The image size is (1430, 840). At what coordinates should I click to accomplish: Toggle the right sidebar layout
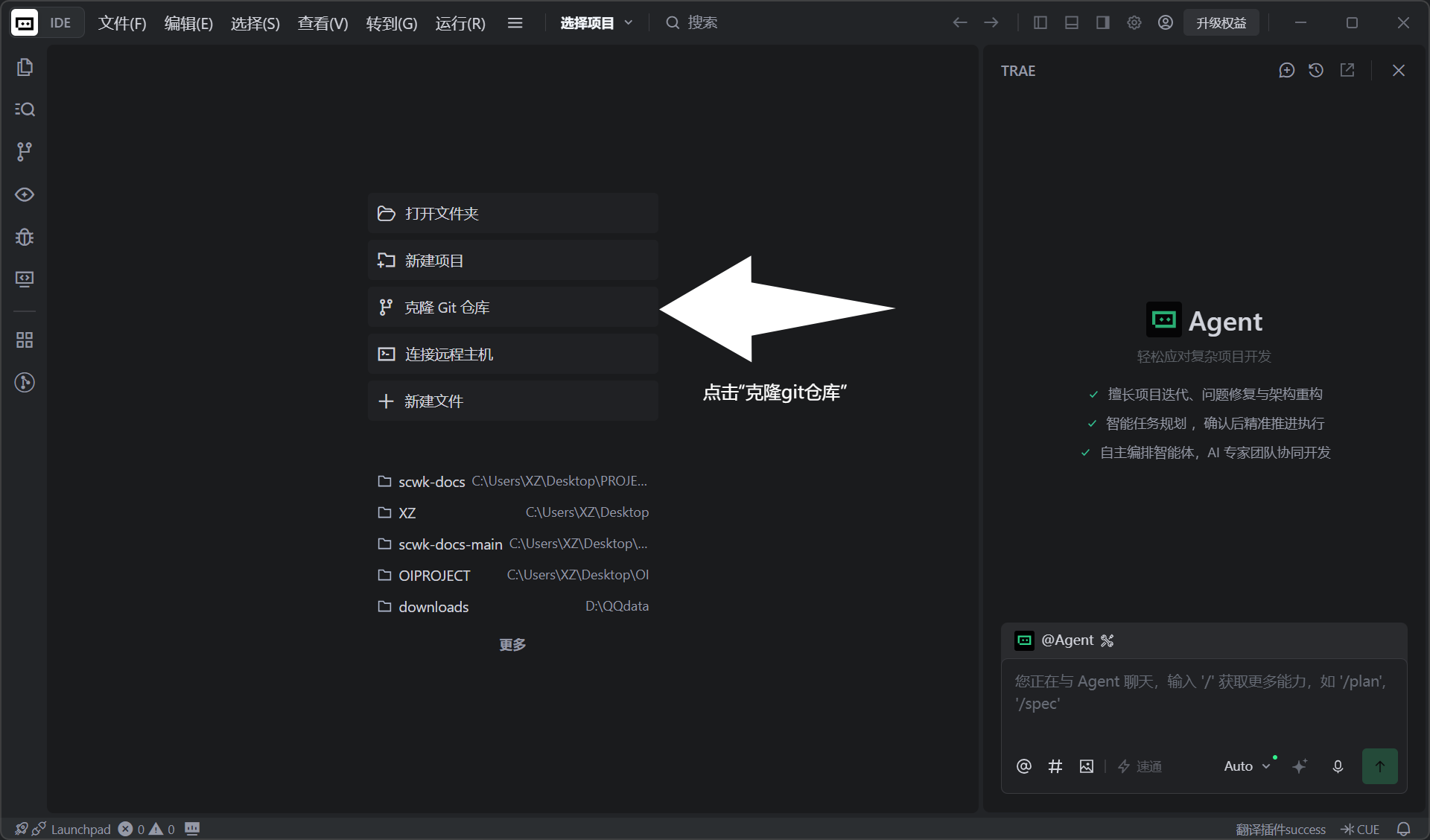tap(1103, 23)
